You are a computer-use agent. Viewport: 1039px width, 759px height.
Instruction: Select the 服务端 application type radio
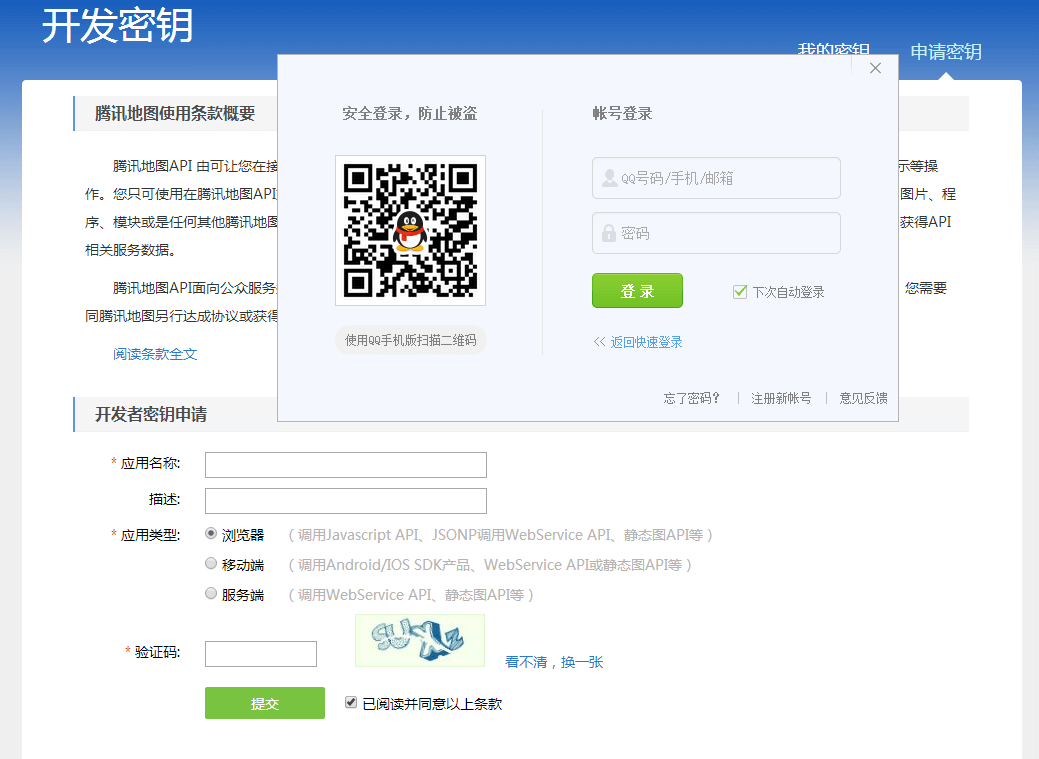(211, 593)
